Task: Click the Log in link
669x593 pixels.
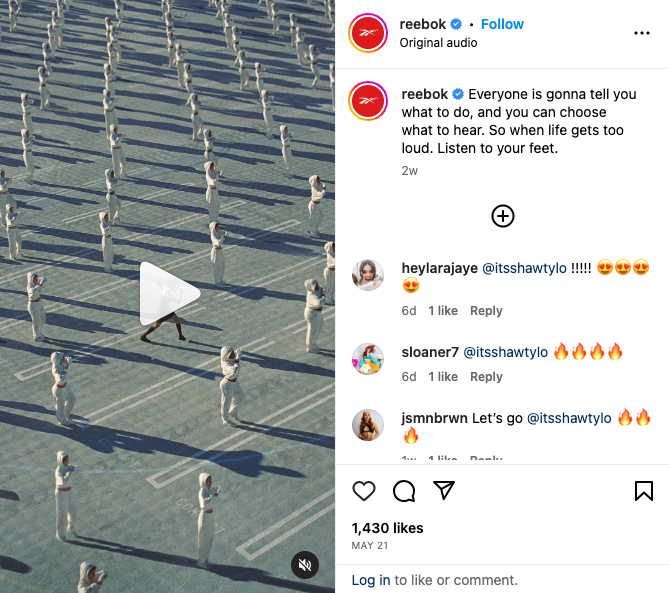Action: tap(370, 580)
